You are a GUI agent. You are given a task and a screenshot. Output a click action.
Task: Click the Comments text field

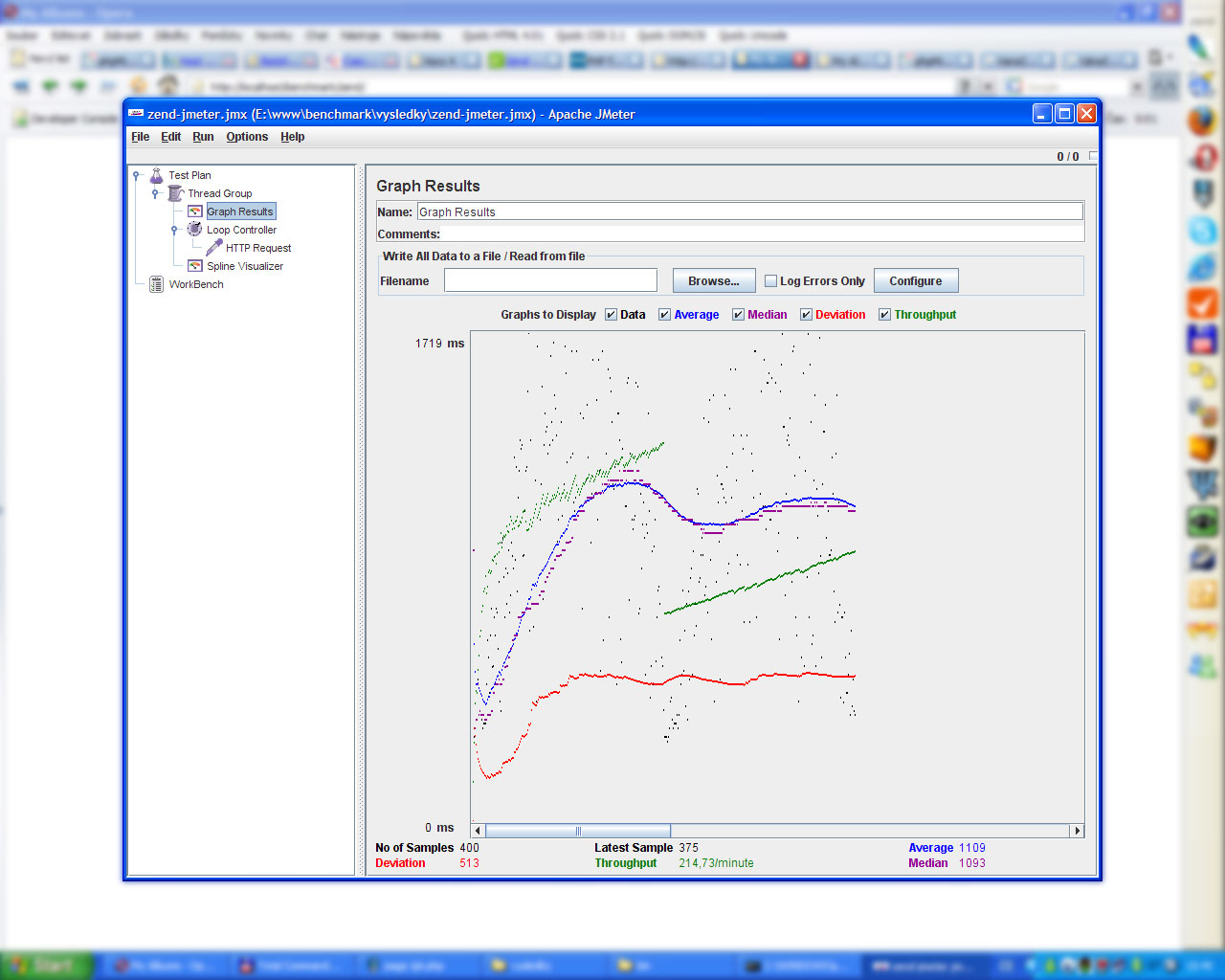[762, 234]
